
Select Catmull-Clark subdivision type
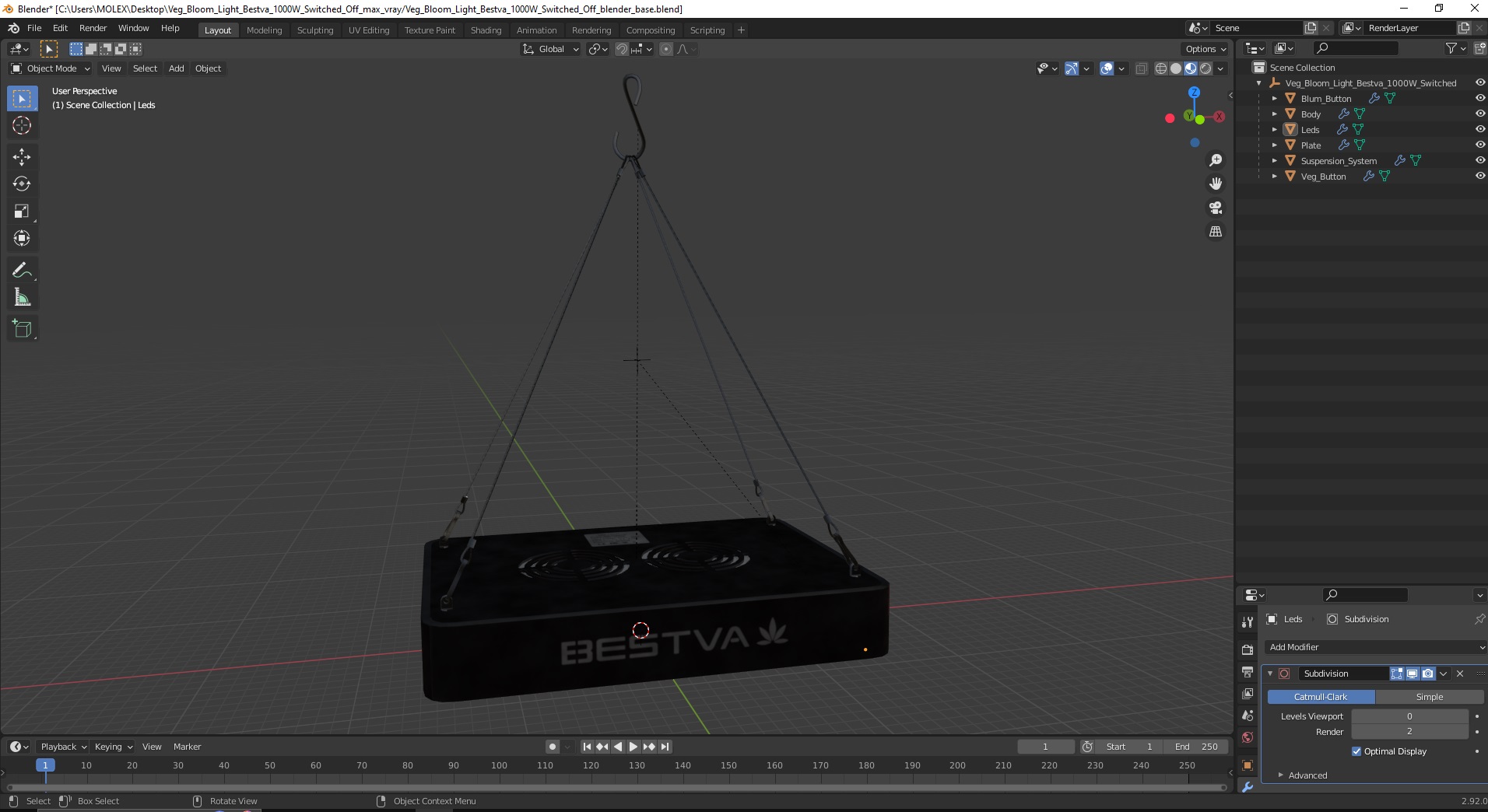tap(1321, 697)
